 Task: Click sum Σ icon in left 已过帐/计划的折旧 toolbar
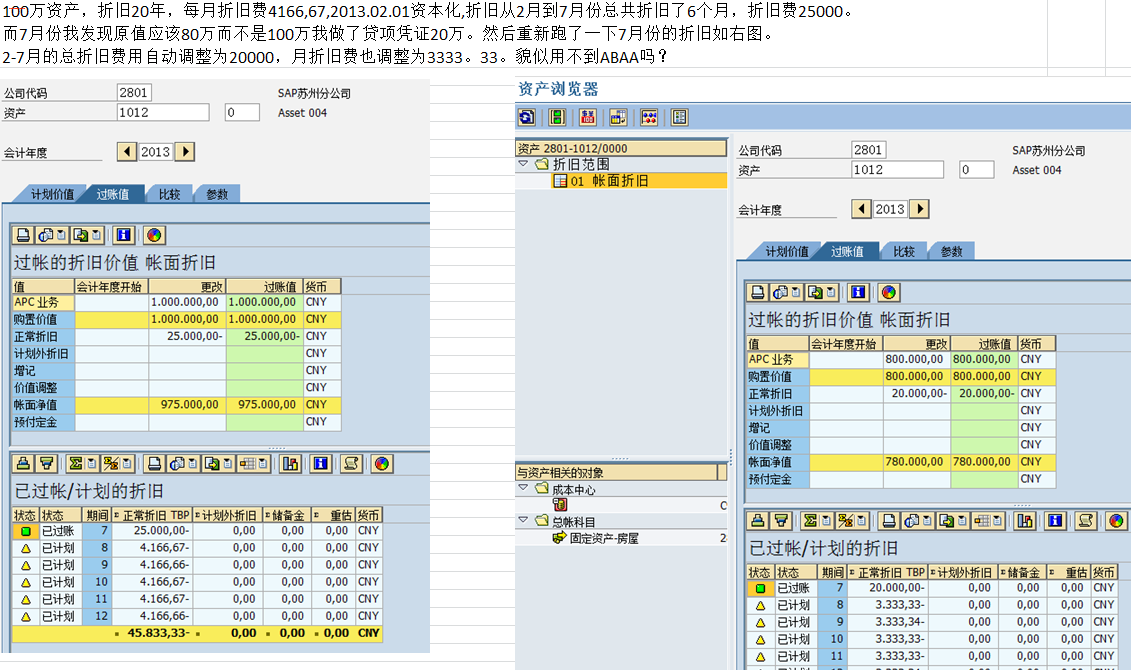pyautogui.click(x=76, y=464)
